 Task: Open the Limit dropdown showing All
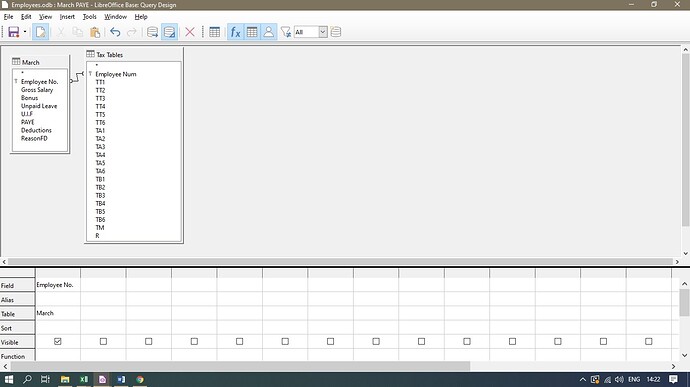323,32
